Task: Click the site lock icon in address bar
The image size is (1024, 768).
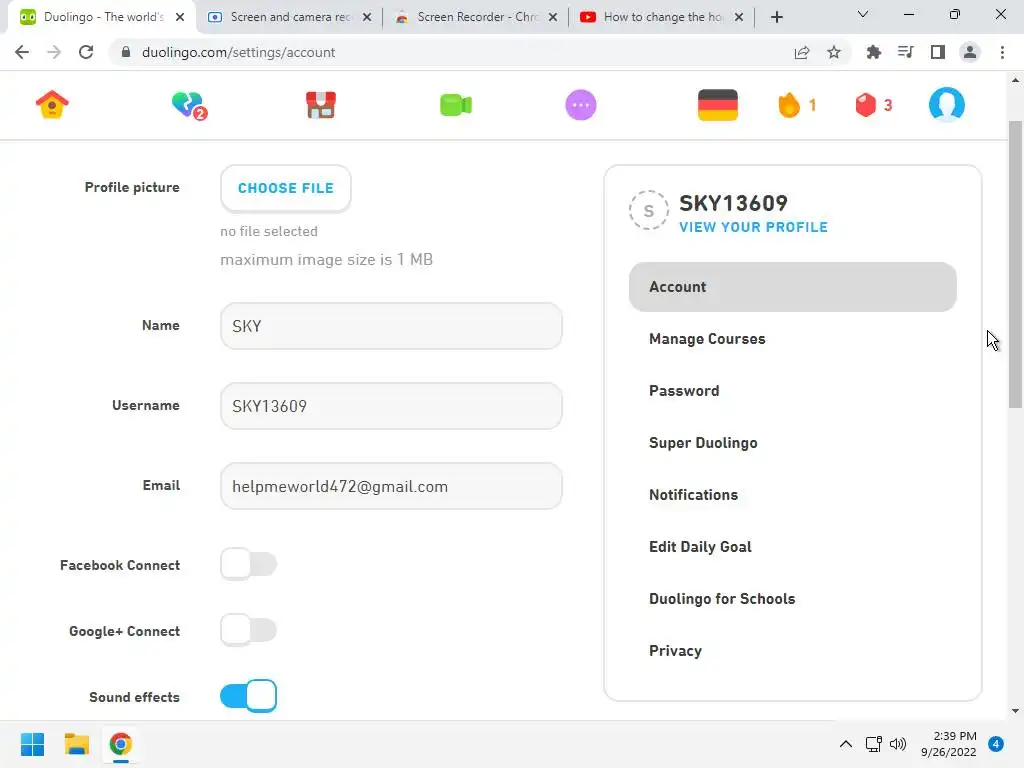Action: [126, 52]
